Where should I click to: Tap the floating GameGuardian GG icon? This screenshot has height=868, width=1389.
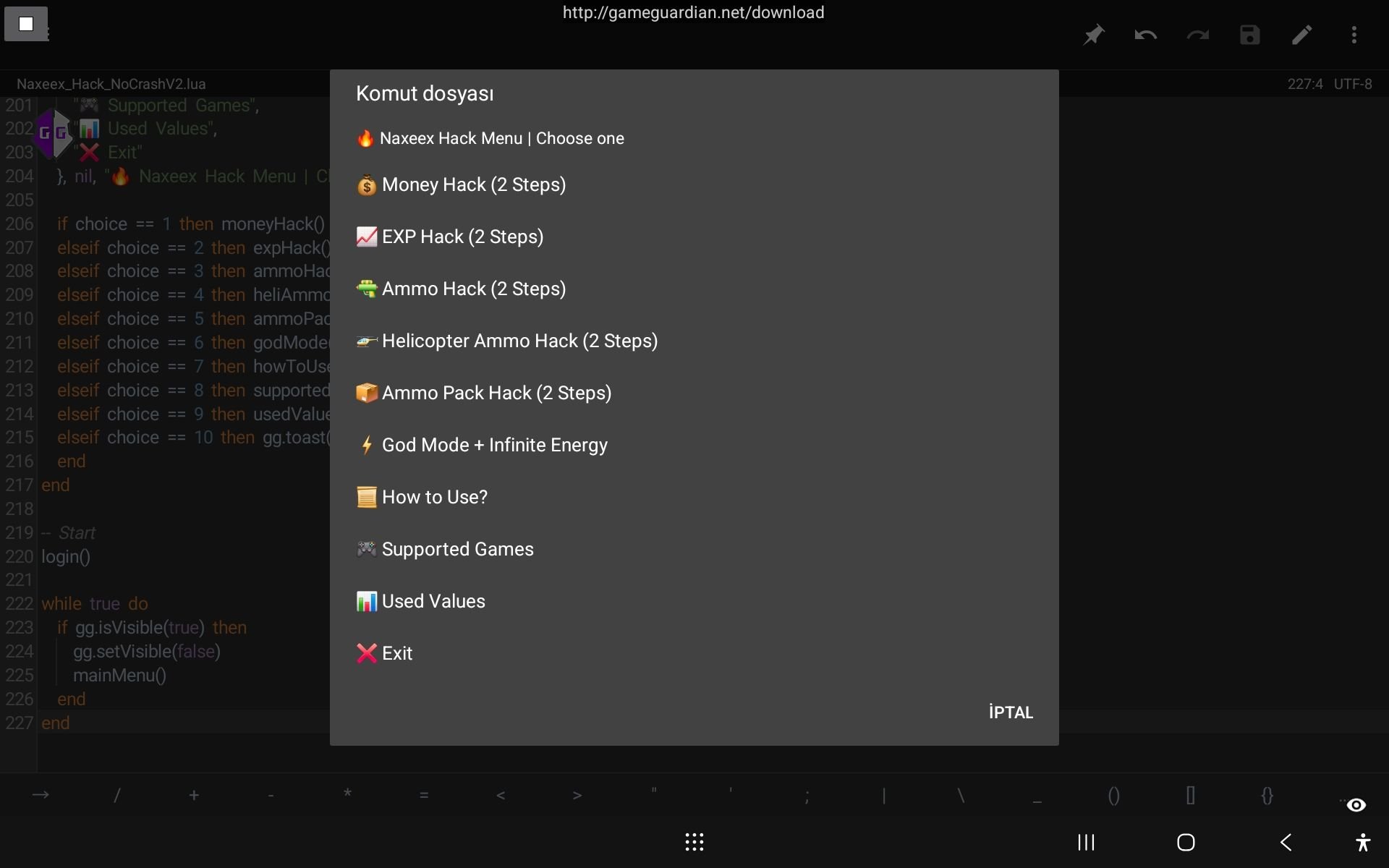click(x=54, y=133)
